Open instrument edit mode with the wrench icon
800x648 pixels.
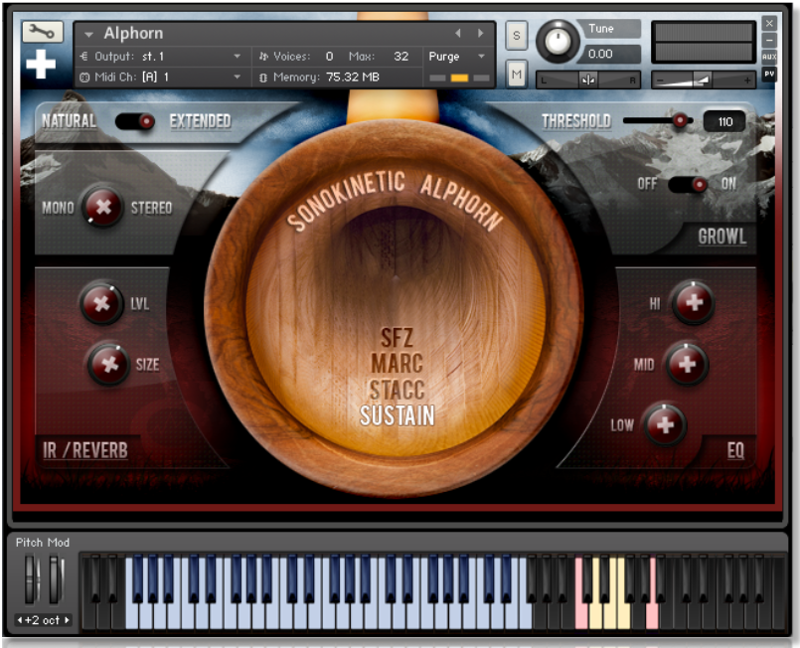click(x=42, y=32)
